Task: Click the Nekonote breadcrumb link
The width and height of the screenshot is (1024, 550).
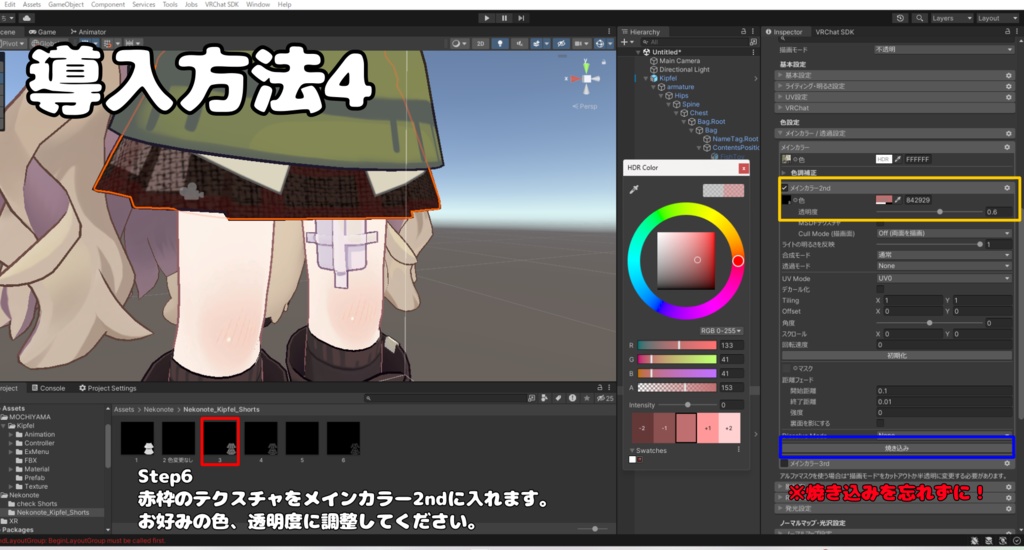Action: click(x=159, y=410)
